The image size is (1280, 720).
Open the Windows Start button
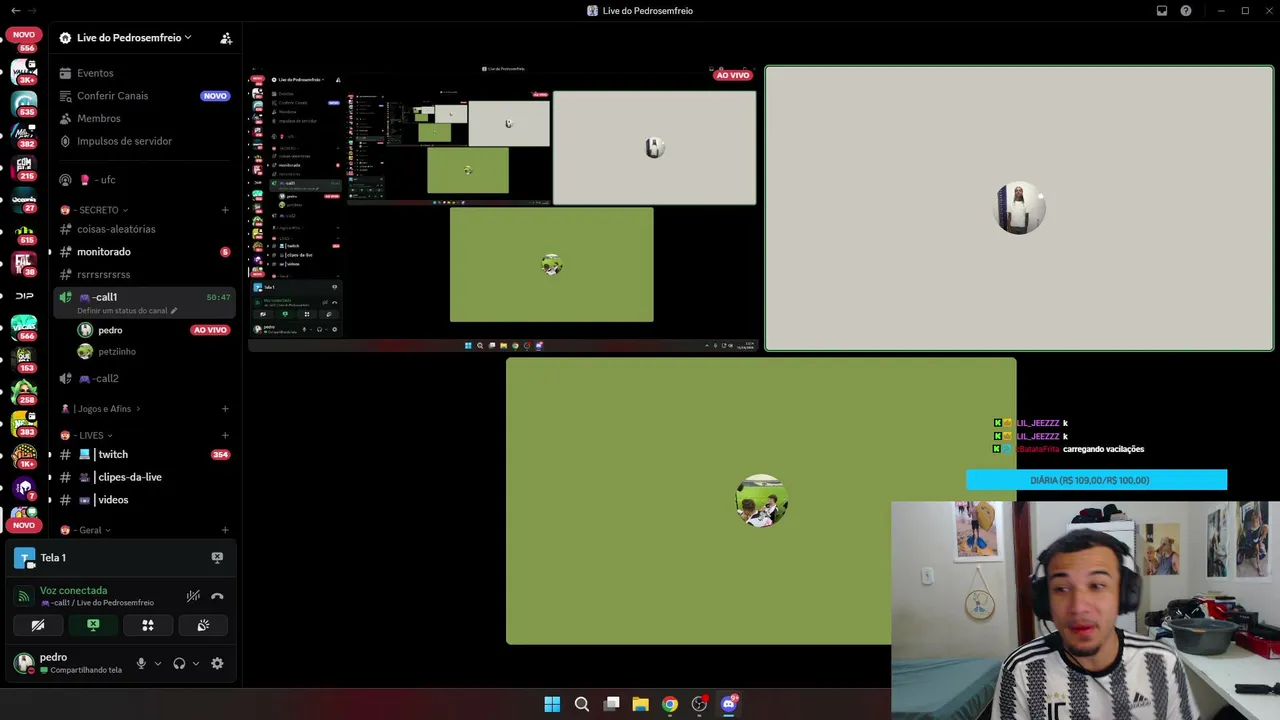point(552,704)
